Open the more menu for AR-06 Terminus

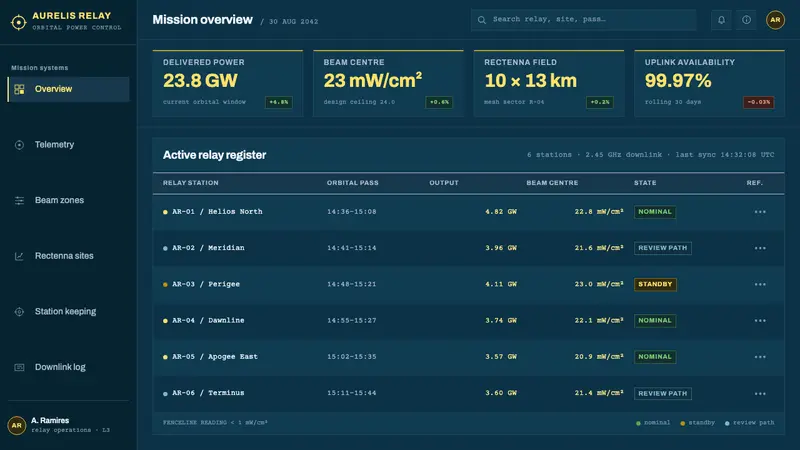click(x=760, y=393)
